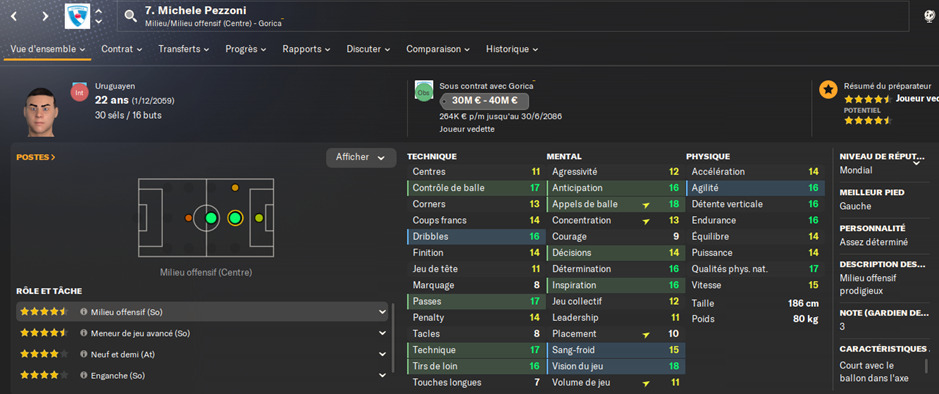Click the role list scrollbar
Screen dimensions: 939x394
(x=393, y=341)
